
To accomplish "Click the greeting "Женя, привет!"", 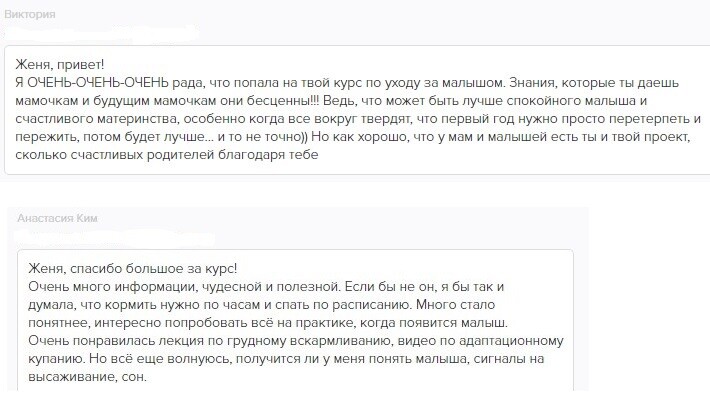I will 61,63.
